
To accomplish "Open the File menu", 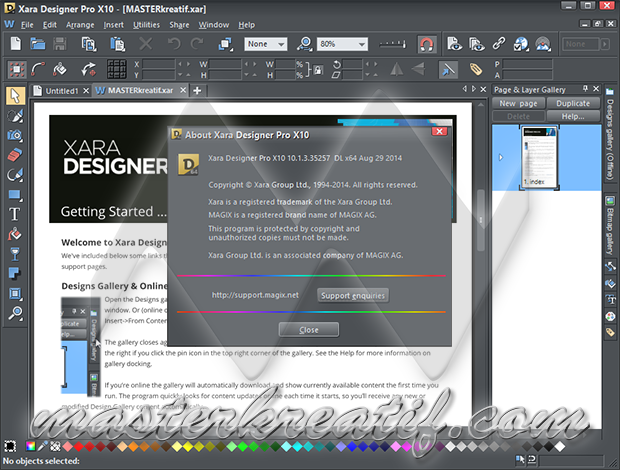I will pos(27,25).
